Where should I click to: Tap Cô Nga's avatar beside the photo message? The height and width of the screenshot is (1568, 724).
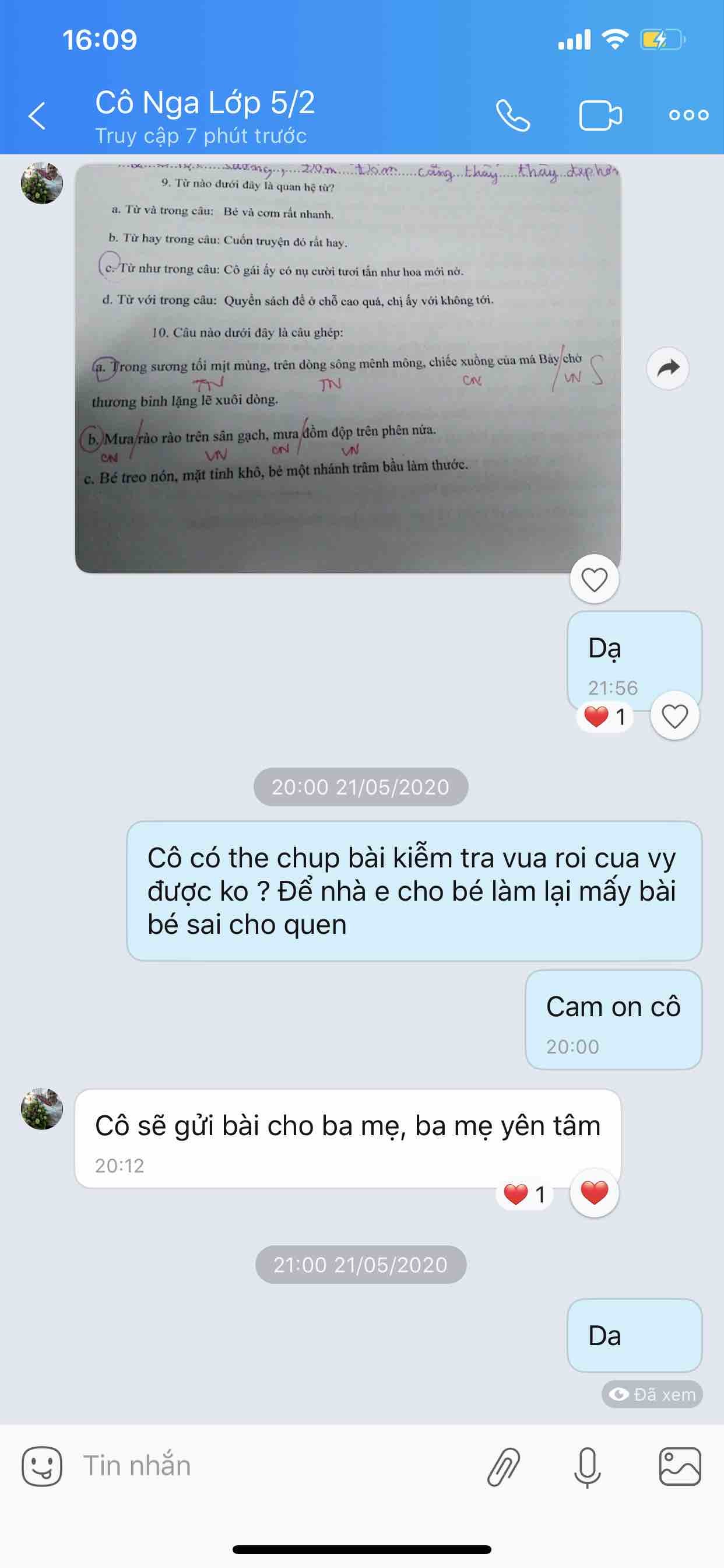[x=42, y=183]
